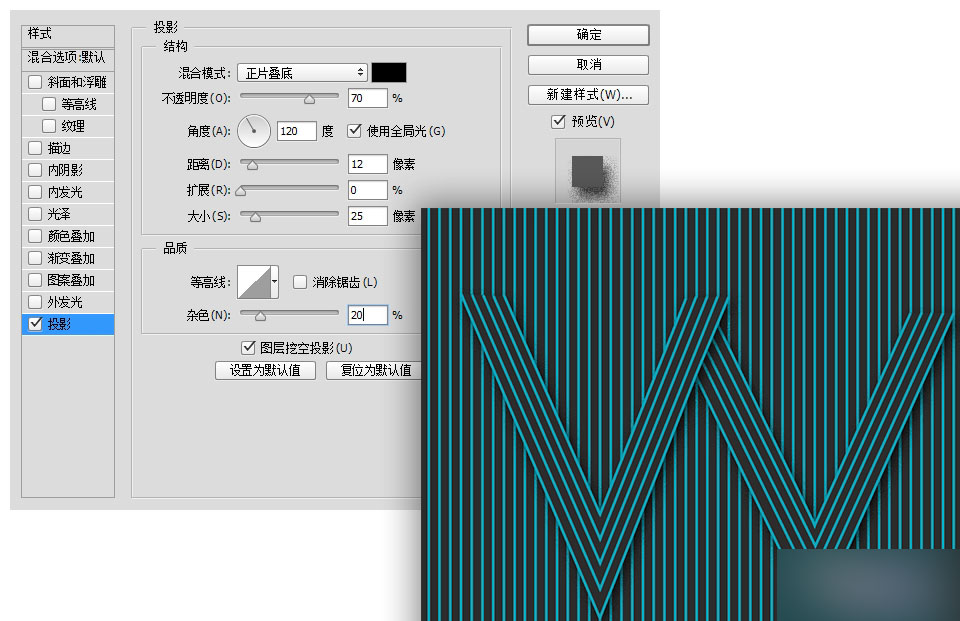
Task: Click the distance field showing 12
Action: pyautogui.click(x=367, y=164)
